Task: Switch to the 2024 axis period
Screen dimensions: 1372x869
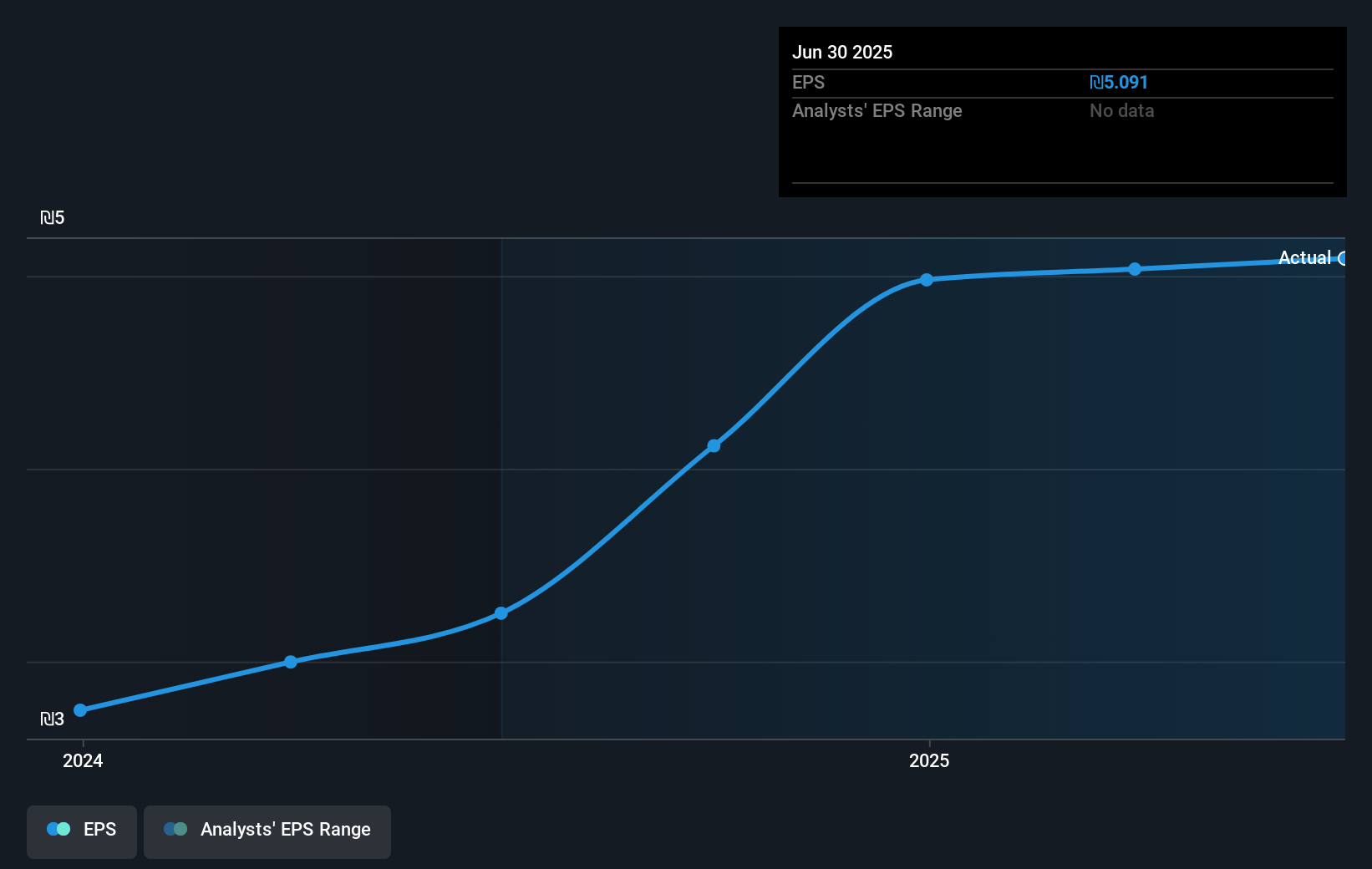Action: click(82, 760)
